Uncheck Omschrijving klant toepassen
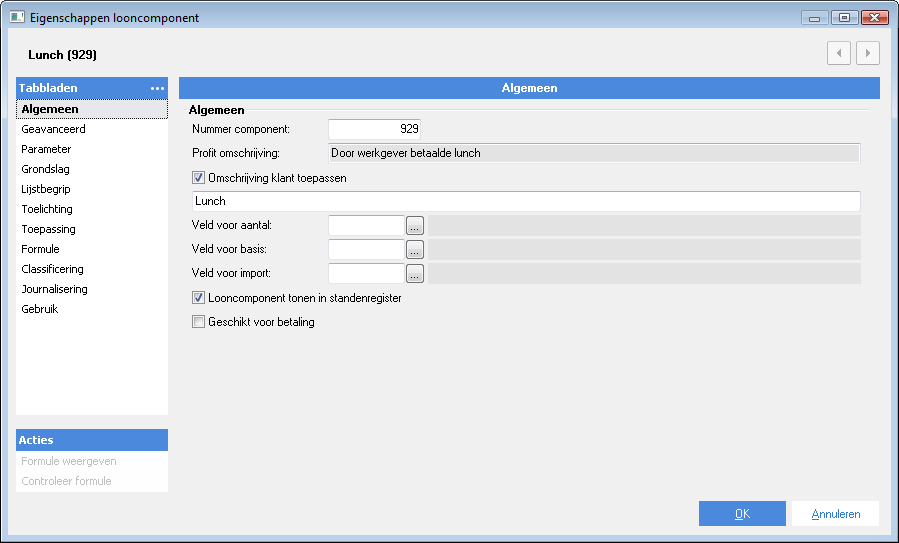 pos(198,178)
